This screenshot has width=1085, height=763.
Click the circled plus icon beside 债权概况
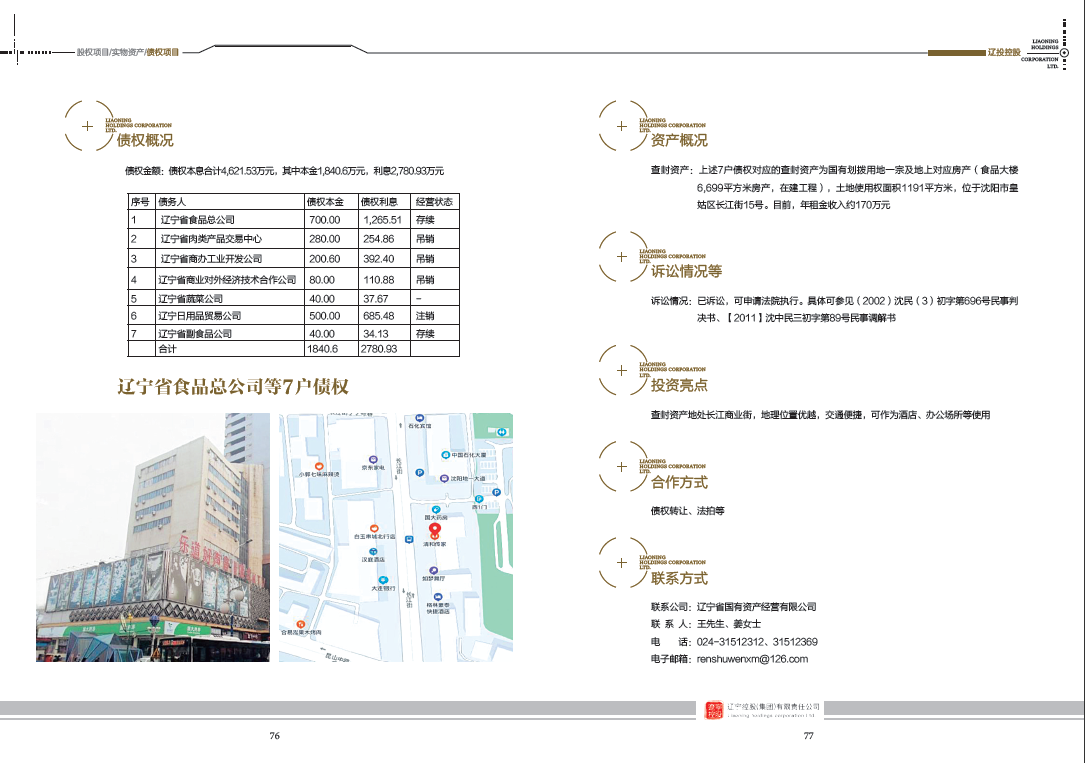point(87,126)
